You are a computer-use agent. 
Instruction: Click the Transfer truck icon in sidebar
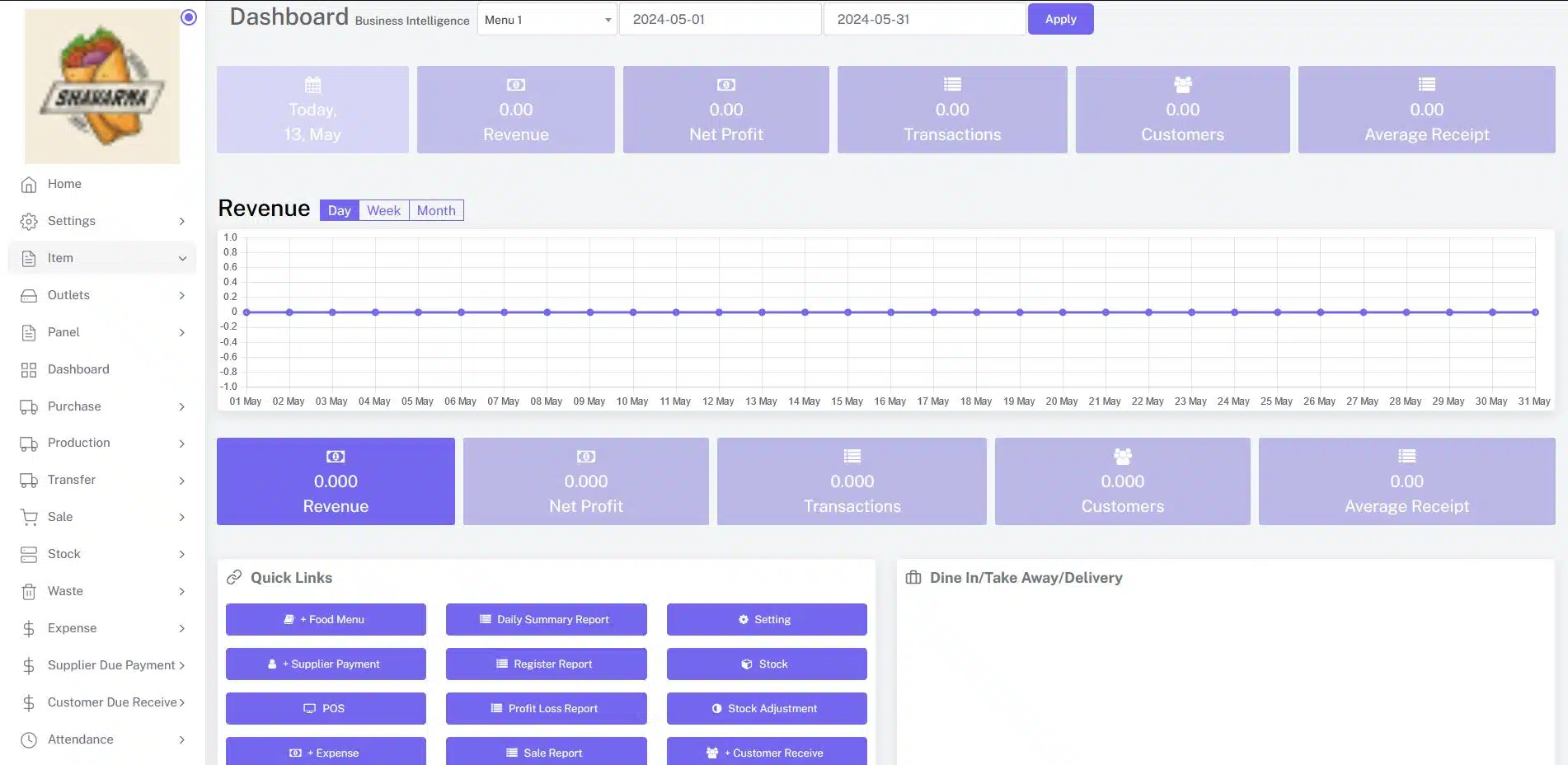coord(29,481)
